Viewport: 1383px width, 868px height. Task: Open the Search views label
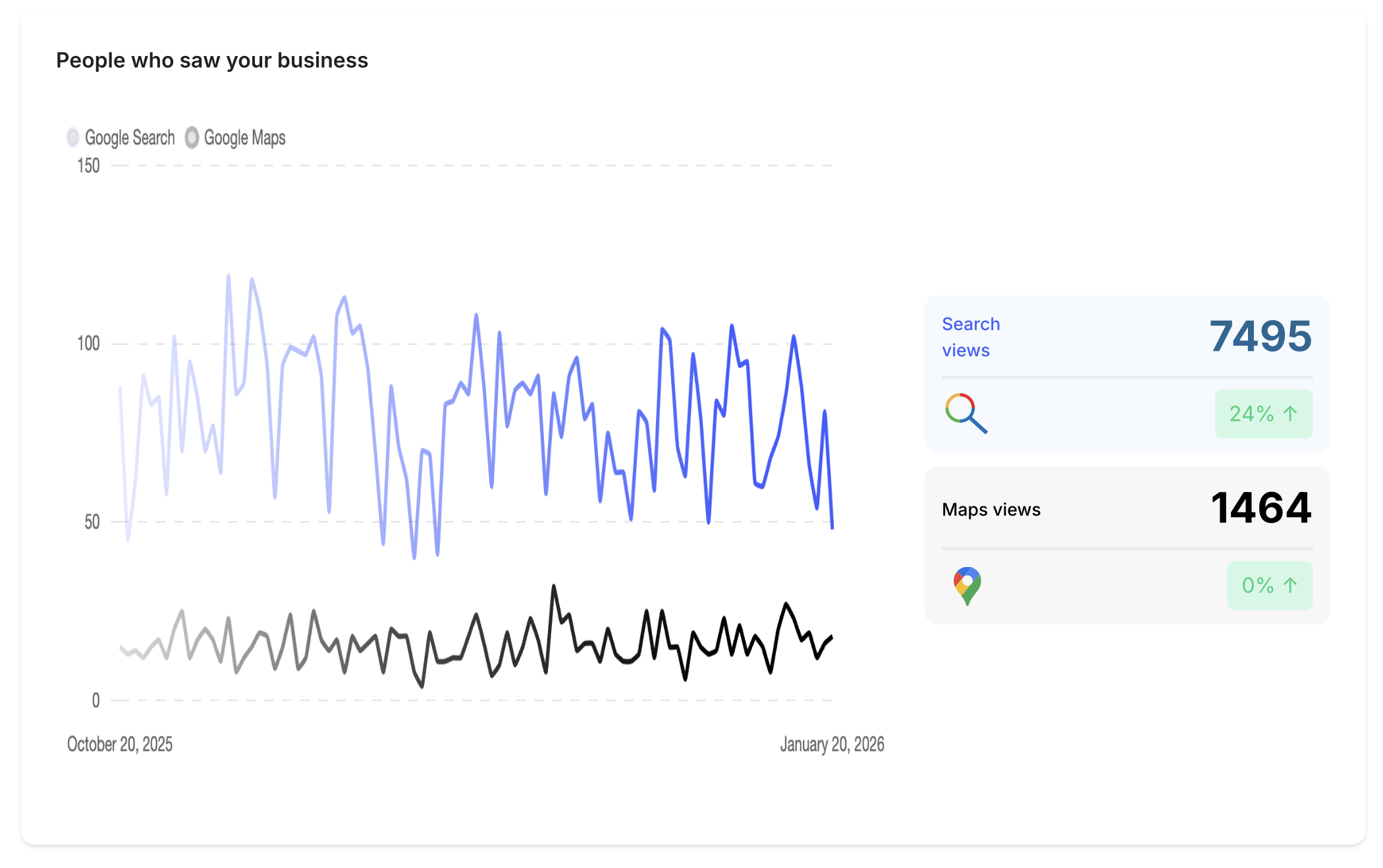click(x=971, y=337)
